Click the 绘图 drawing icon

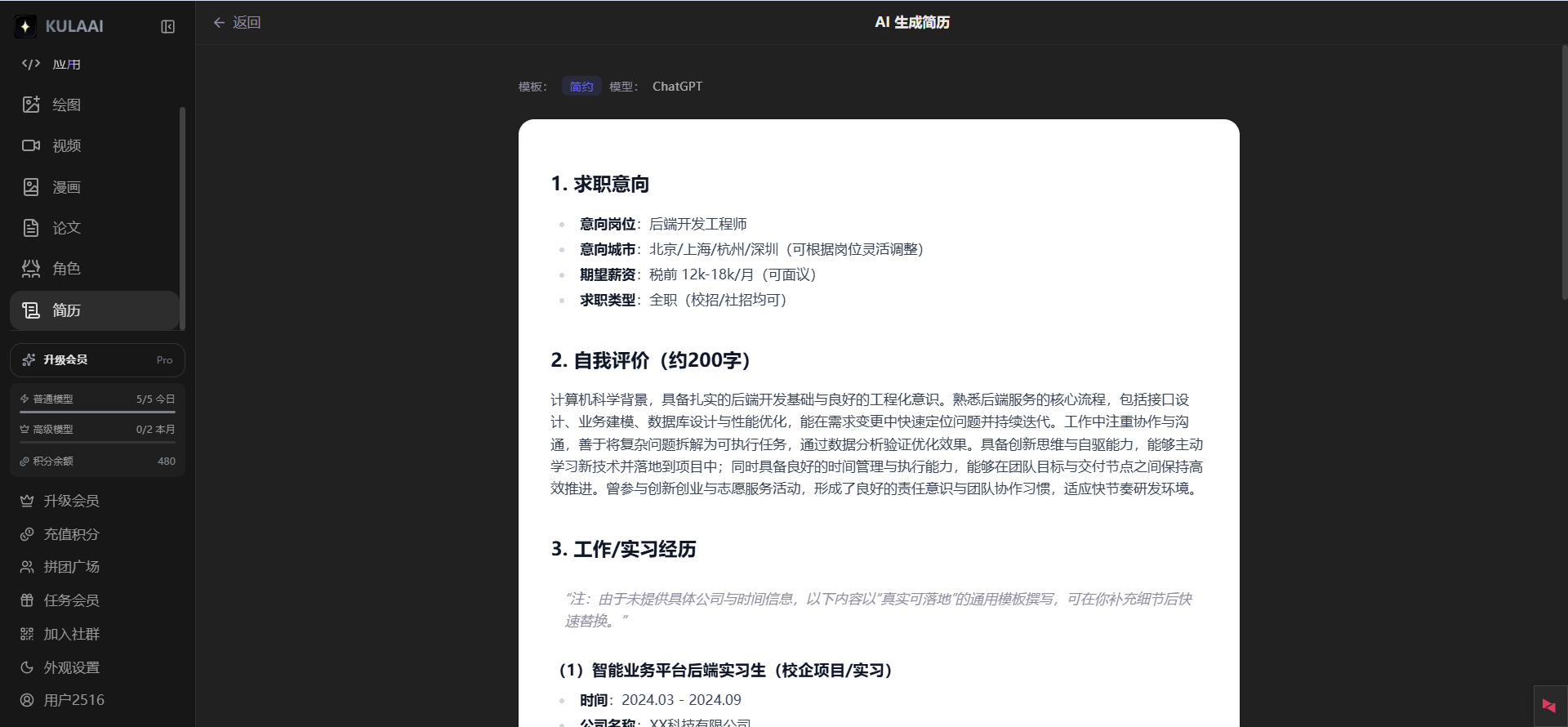click(31, 105)
